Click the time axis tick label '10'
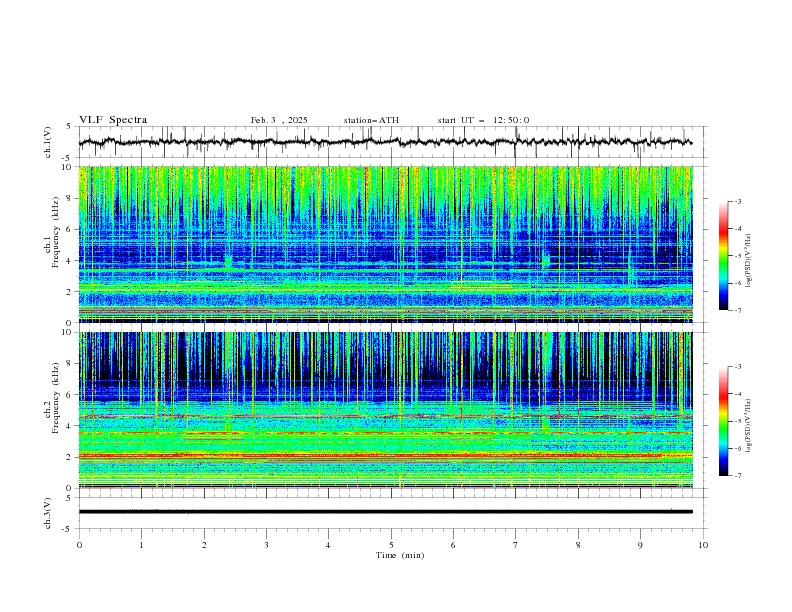792x612 pixels. pos(703,545)
